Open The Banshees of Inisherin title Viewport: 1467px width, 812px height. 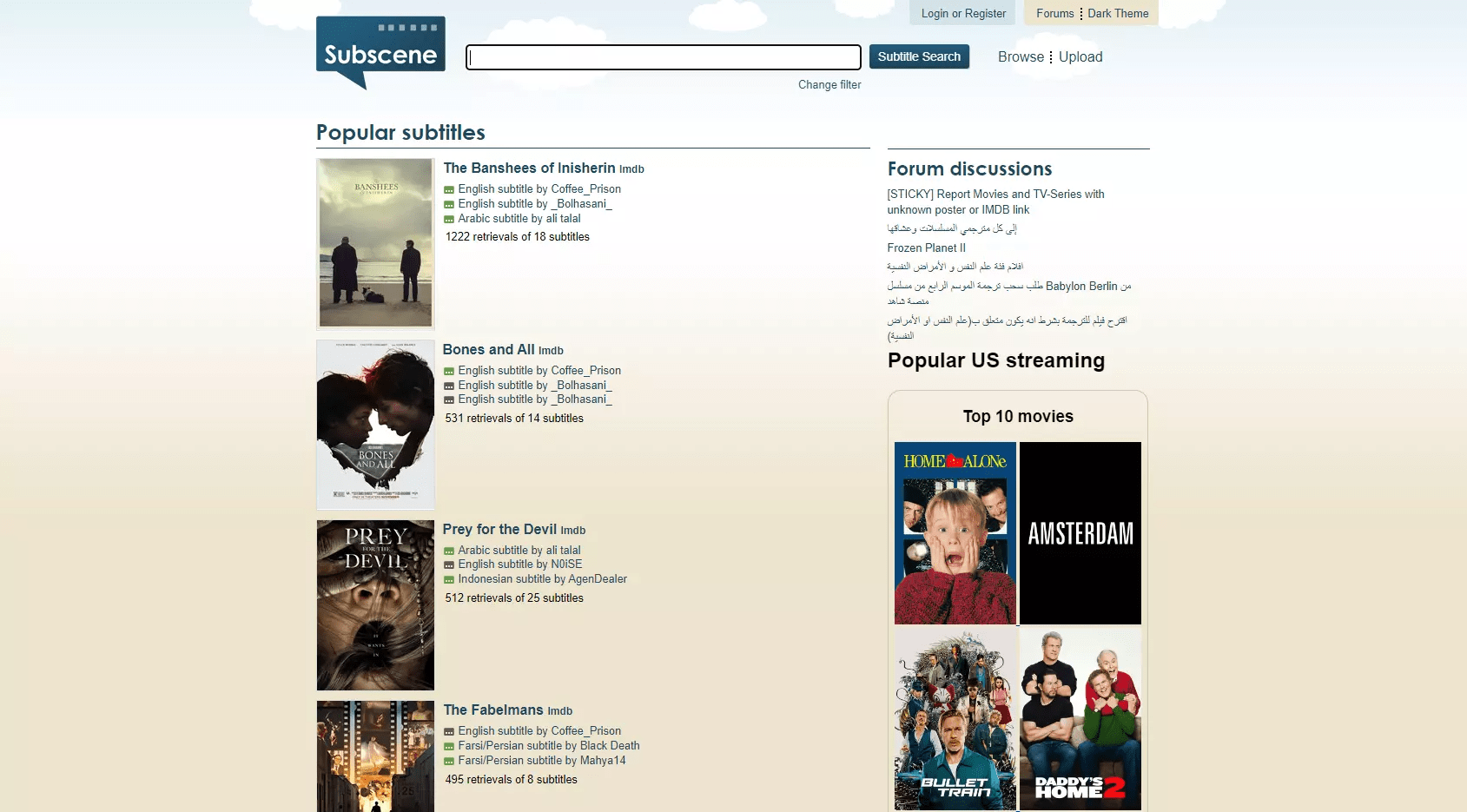(529, 168)
